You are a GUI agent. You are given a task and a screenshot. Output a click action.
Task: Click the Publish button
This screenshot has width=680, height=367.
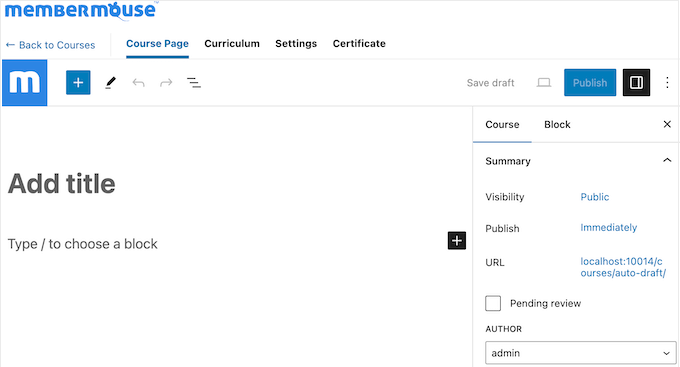click(x=590, y=82)
